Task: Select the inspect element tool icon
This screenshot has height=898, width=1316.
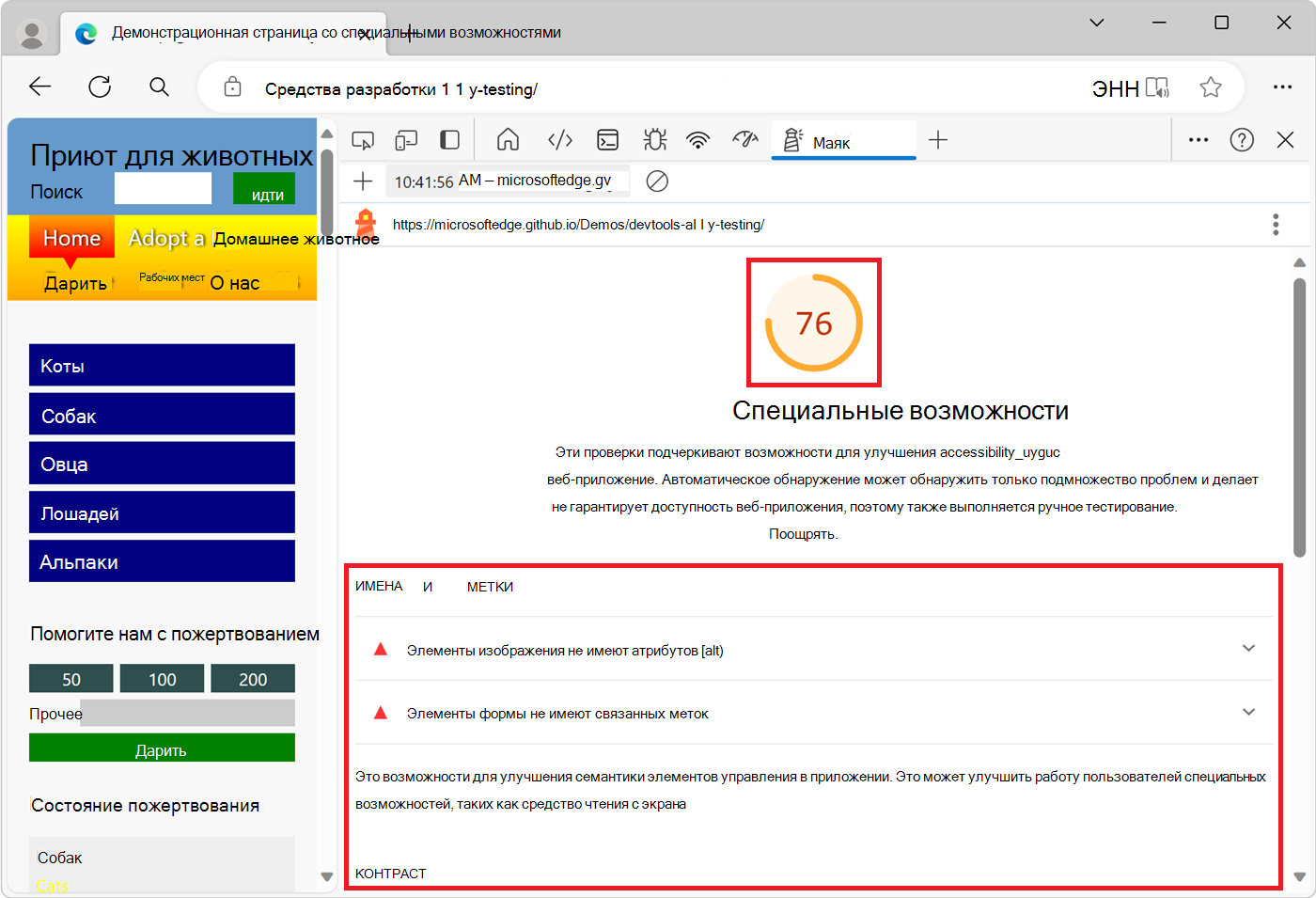Action: [x=363, y=138]
